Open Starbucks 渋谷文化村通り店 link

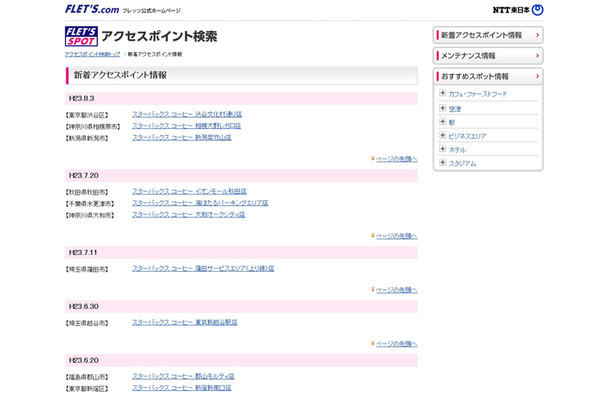[x=187, y=114]
